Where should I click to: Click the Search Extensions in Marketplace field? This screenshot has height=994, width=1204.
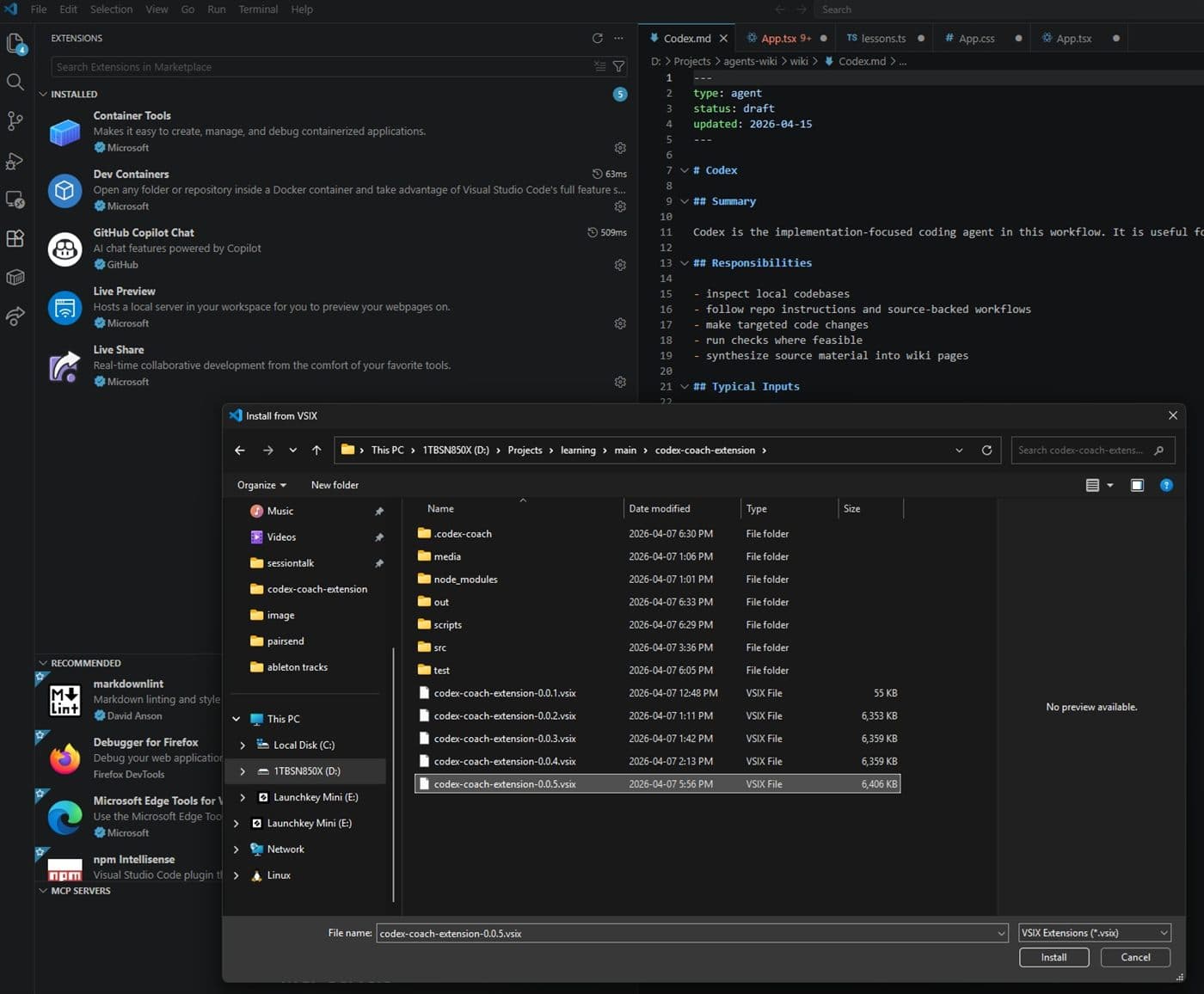[x=322, y=66]
